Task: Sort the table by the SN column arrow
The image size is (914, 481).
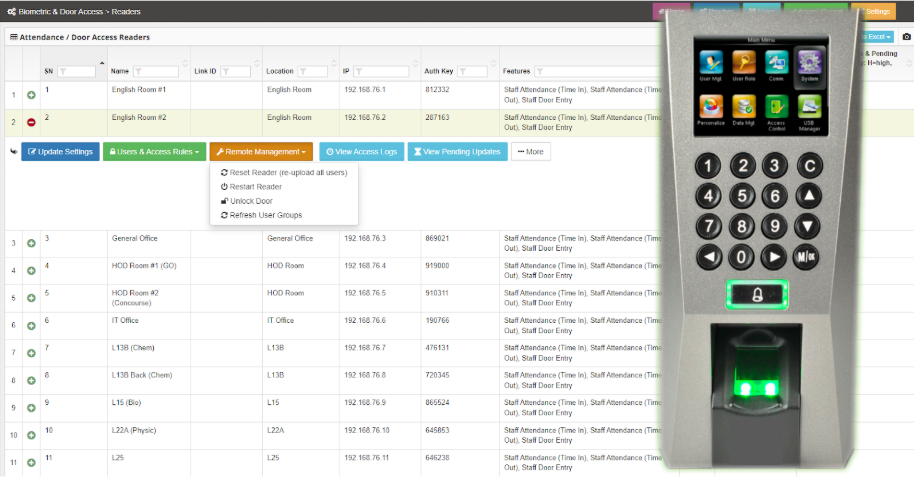Action: tap(102, 63)
